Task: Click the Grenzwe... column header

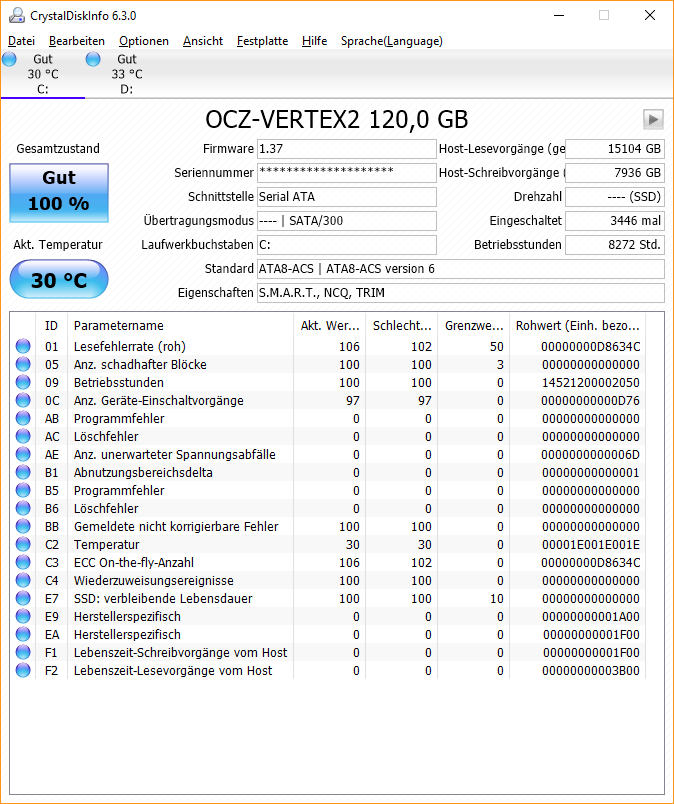Action: (x=473, y=326)
